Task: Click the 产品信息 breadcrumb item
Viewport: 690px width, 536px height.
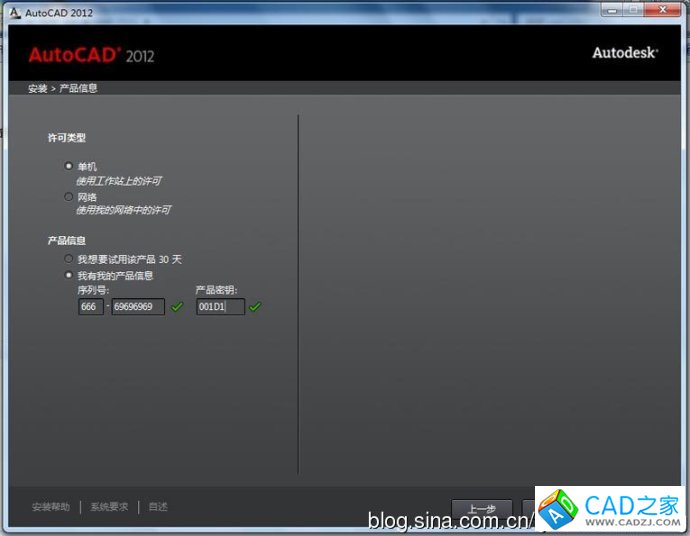Action: [x=78, y=89]
